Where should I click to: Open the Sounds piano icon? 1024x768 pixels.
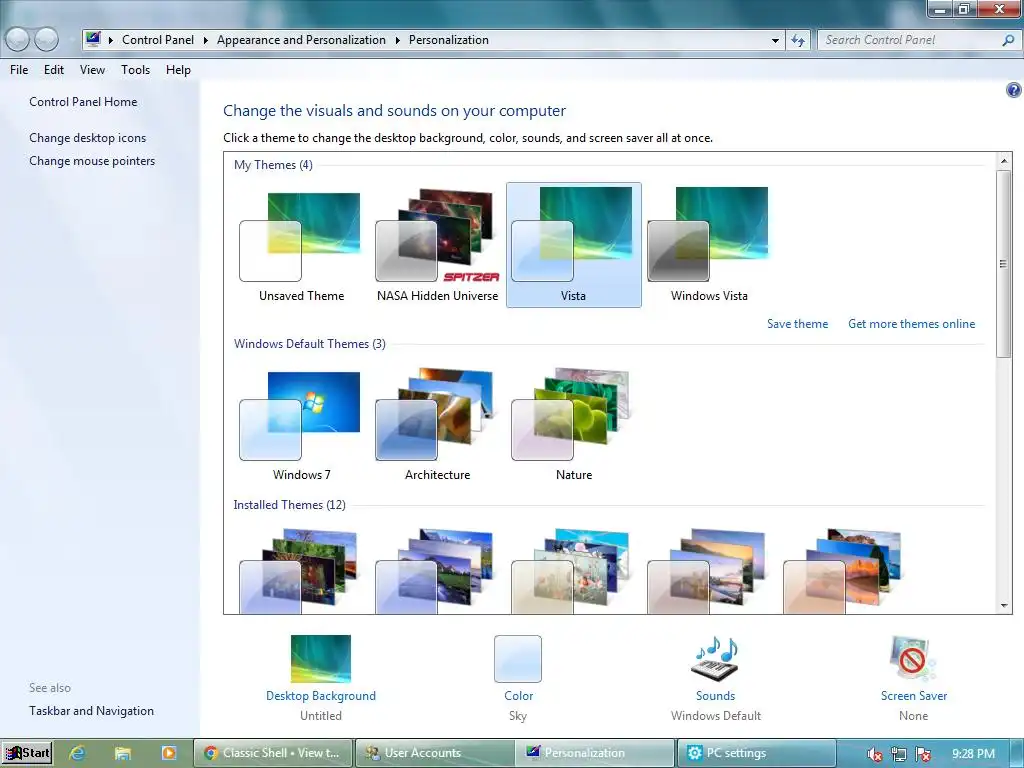point(715,658)
